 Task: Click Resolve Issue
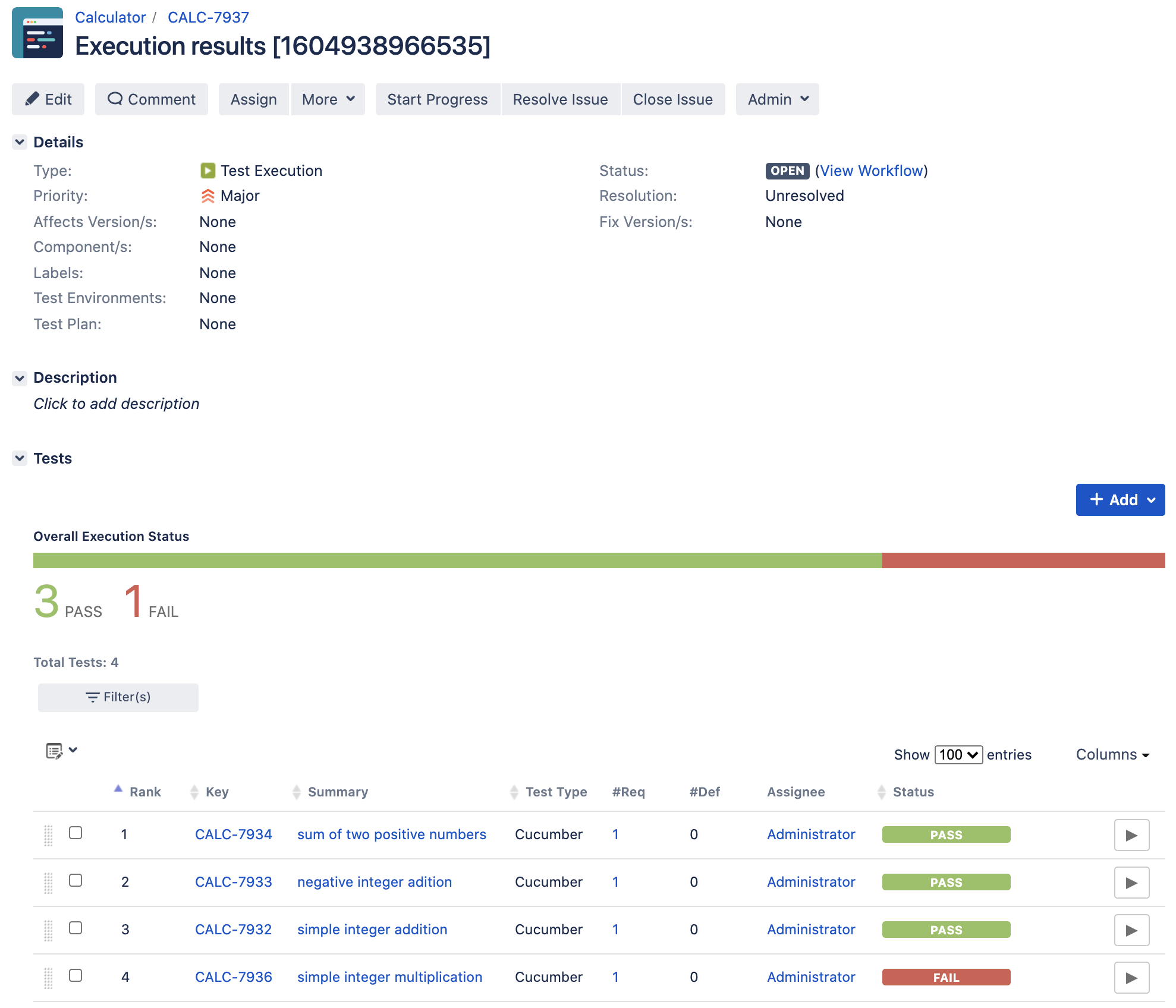point(561,99)
